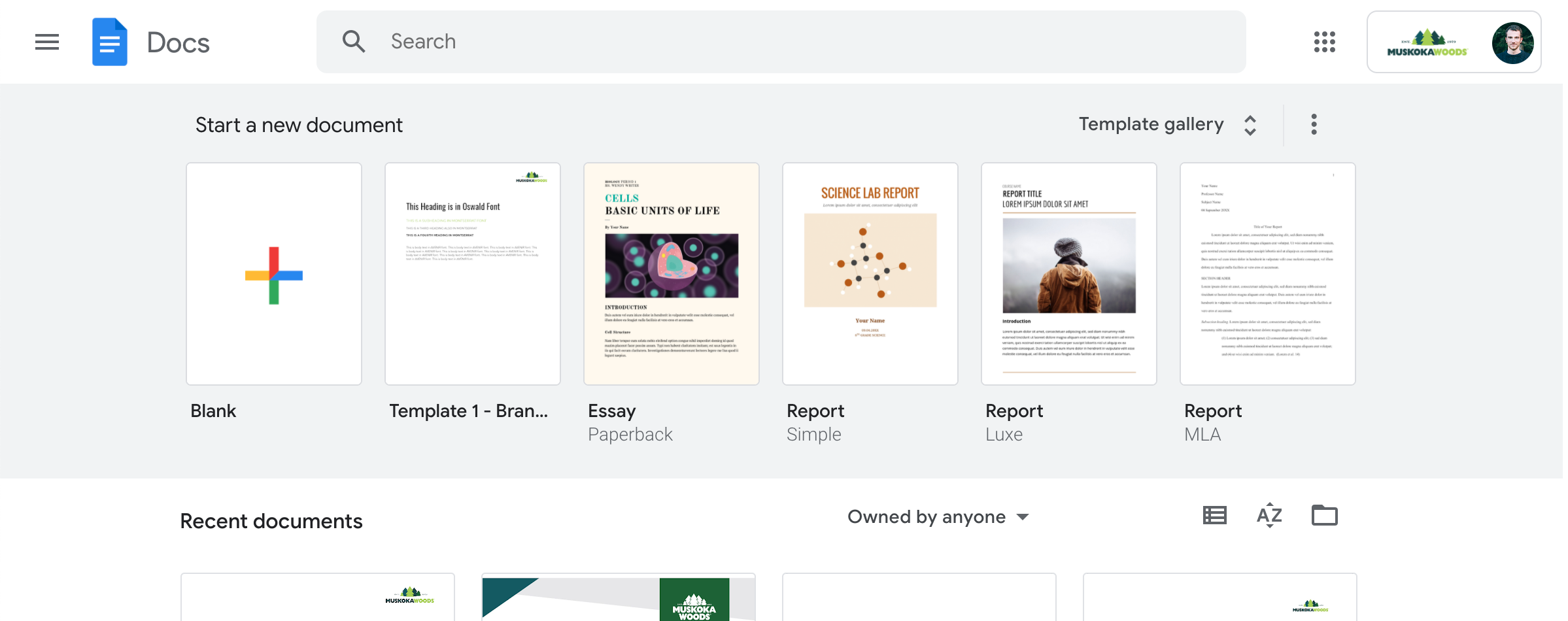Screen dimensions: 1568x621
Task: Click the Docs home logo icon
Action: 110,42
